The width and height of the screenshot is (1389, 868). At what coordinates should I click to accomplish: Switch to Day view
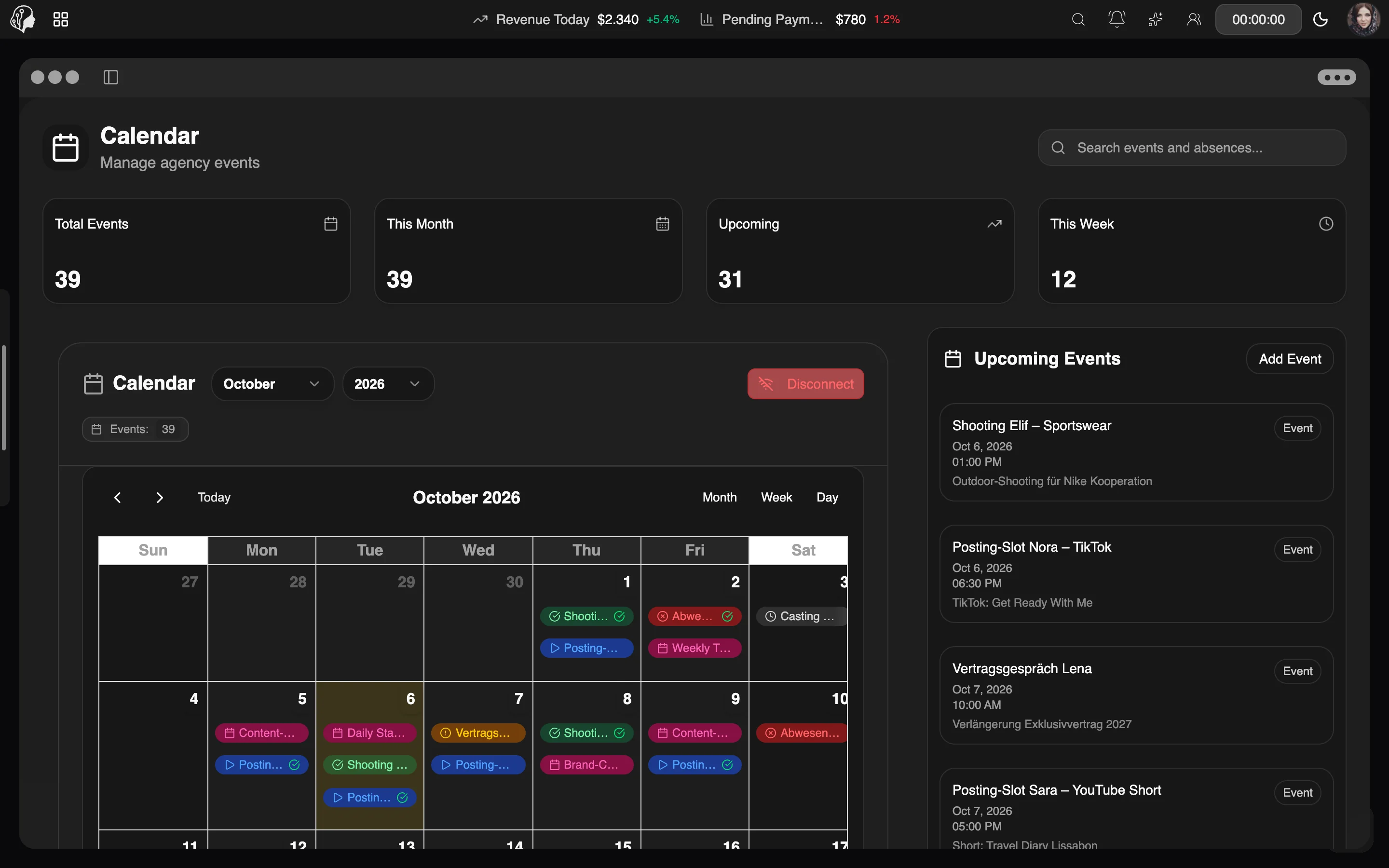tap(827, 497)
